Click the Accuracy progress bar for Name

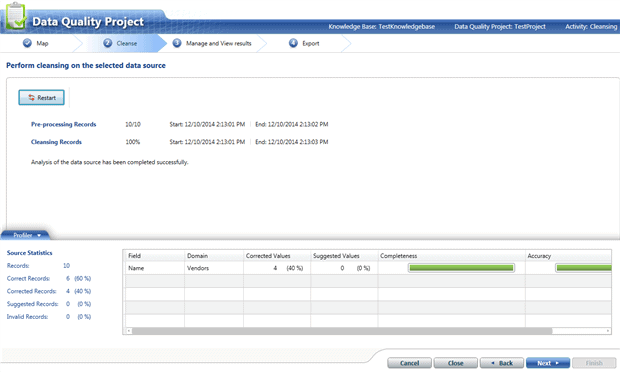click(583, 268)
